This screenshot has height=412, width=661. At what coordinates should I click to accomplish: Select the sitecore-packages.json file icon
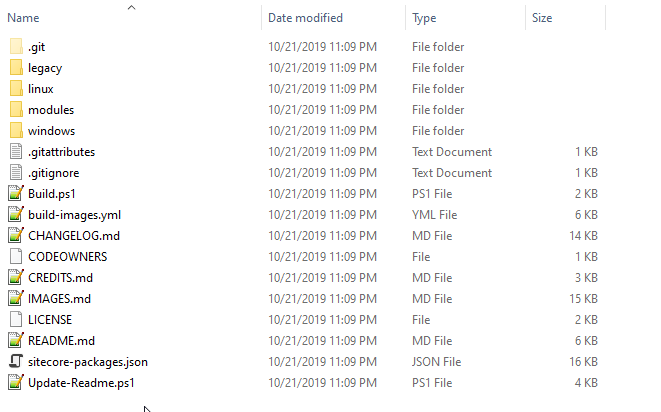[x=16, y=361]
